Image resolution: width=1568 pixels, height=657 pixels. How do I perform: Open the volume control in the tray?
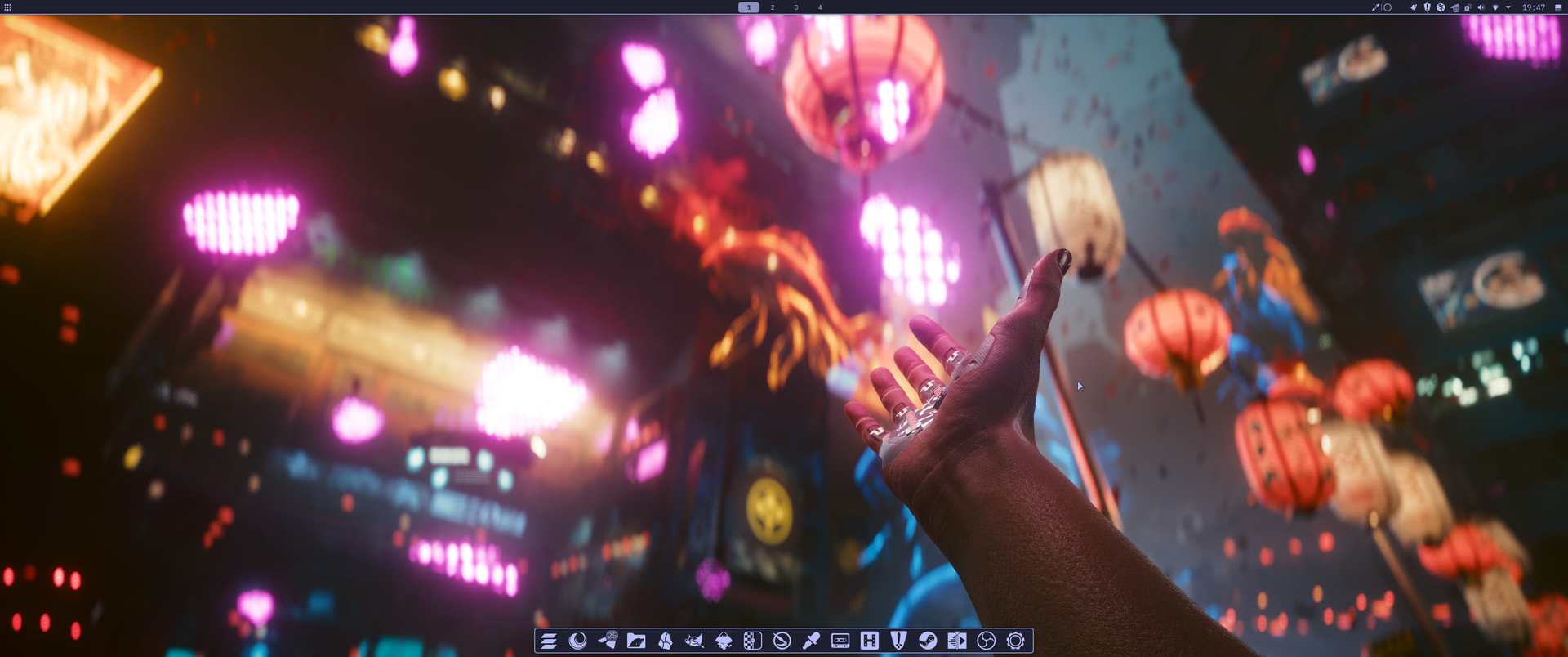(x=1481, y=7)
